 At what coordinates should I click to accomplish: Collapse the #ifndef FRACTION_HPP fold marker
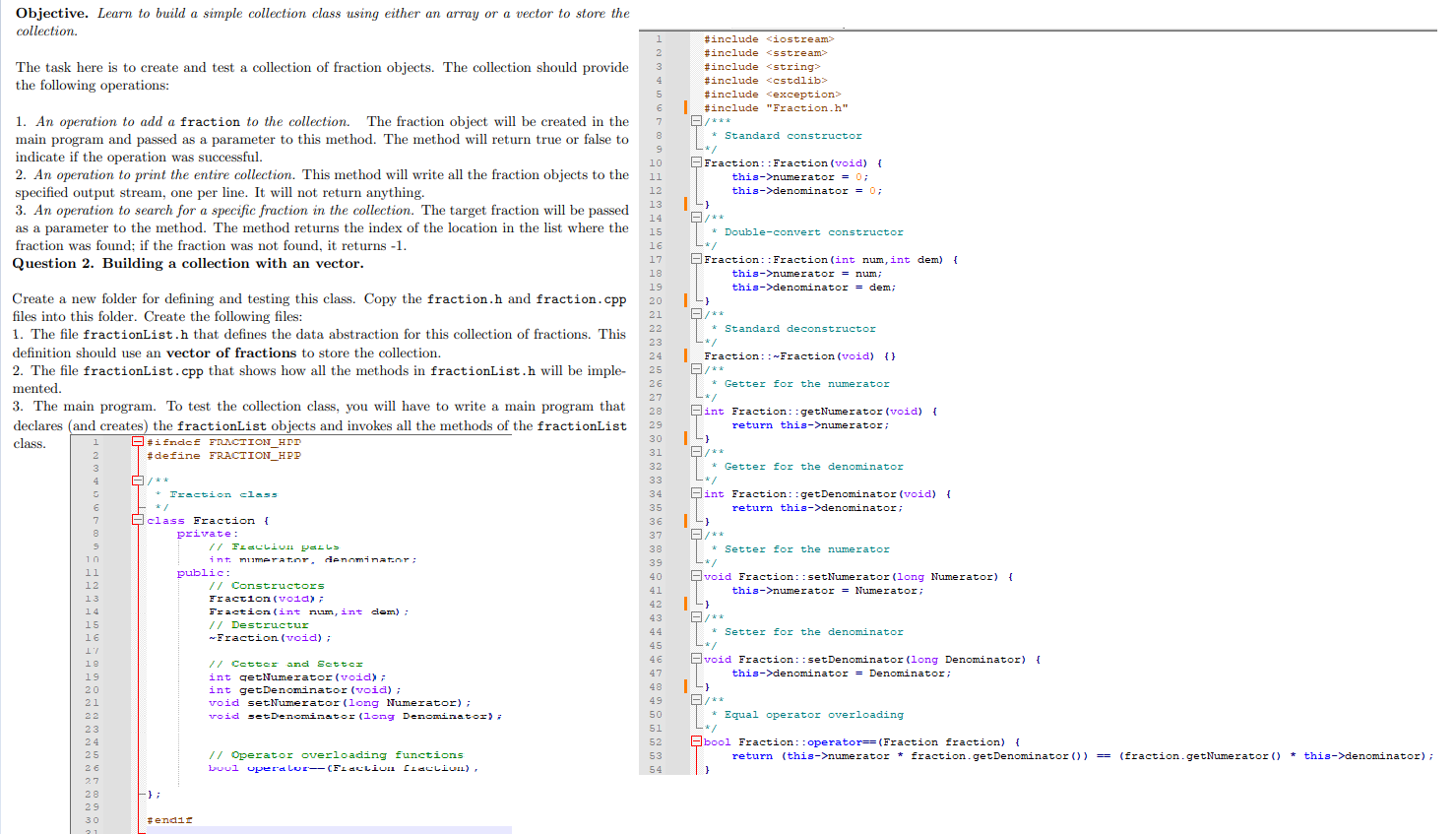click(138, 442)
